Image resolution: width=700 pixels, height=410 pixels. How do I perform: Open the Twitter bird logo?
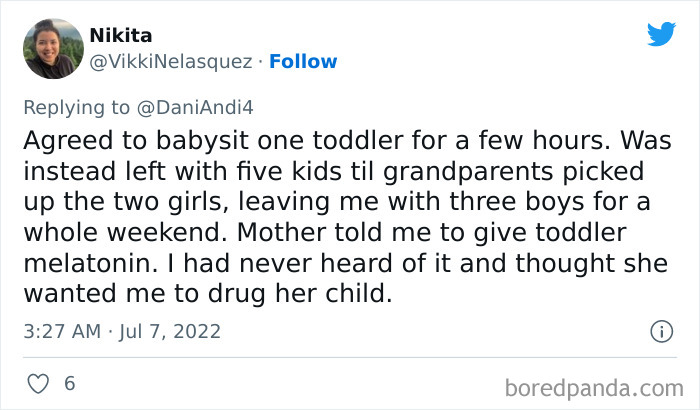click(x=661, y=35)
